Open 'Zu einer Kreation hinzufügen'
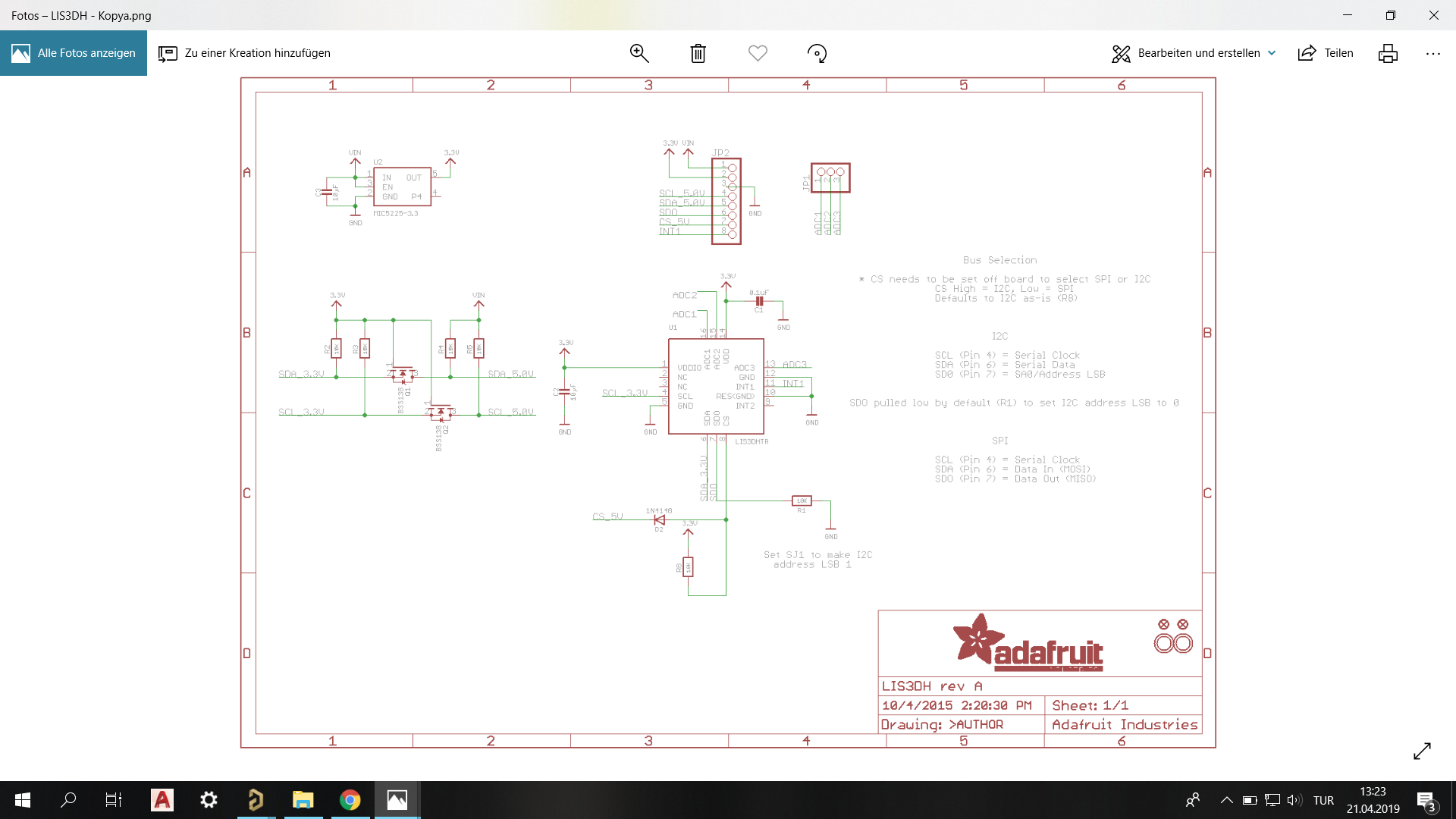The width and height of the screenshot is (1456, 819). pyautogui.click(x=244, y=53)
